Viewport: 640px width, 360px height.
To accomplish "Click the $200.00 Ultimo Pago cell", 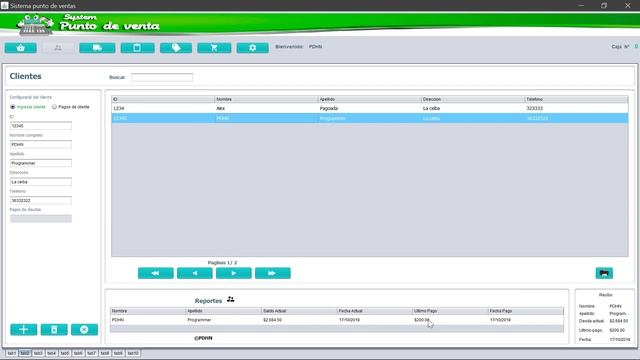I will click(x=450, y=320).
